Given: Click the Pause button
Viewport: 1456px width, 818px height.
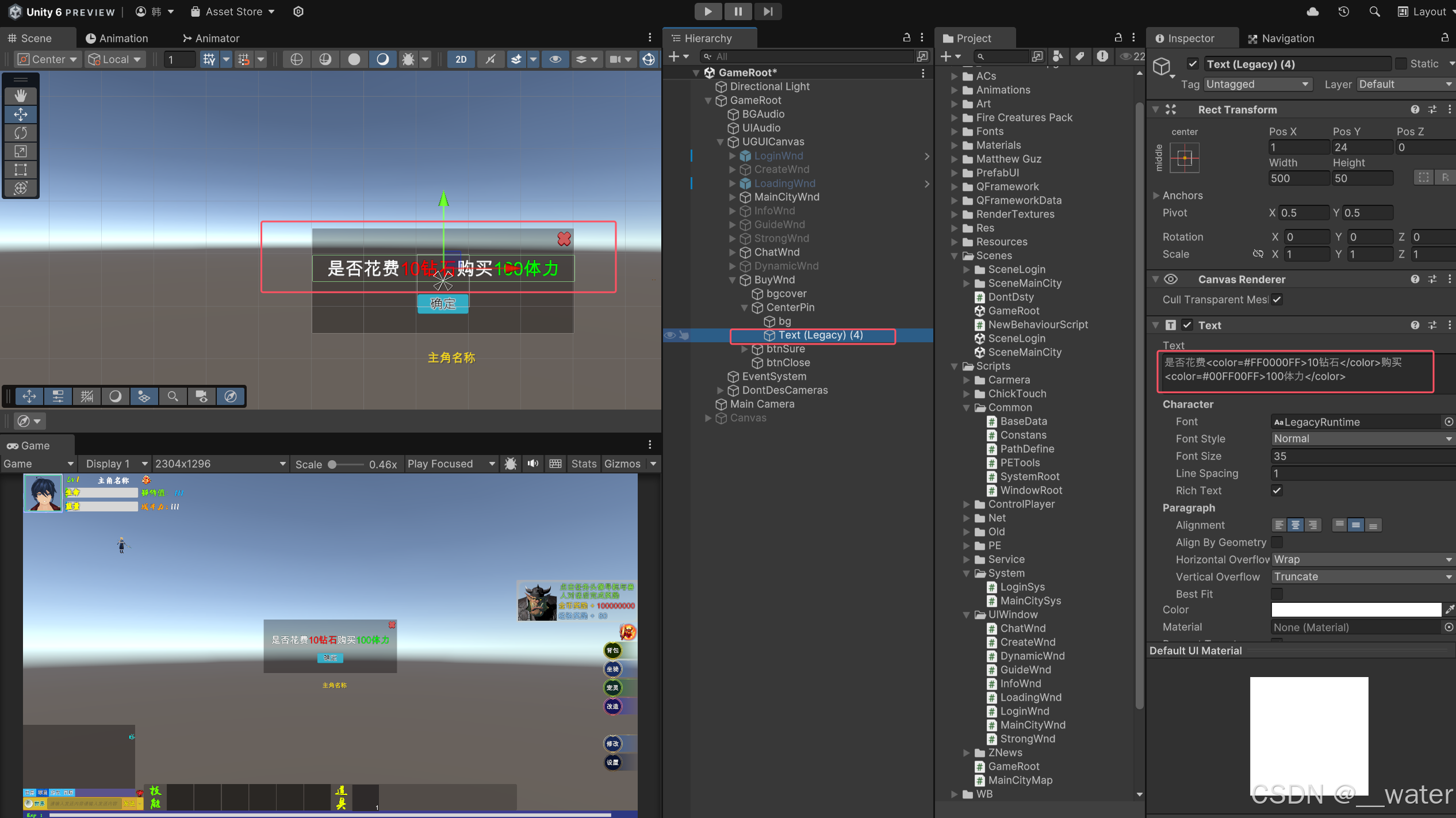Looking at the screenshot, I should [x=738, y=12].
